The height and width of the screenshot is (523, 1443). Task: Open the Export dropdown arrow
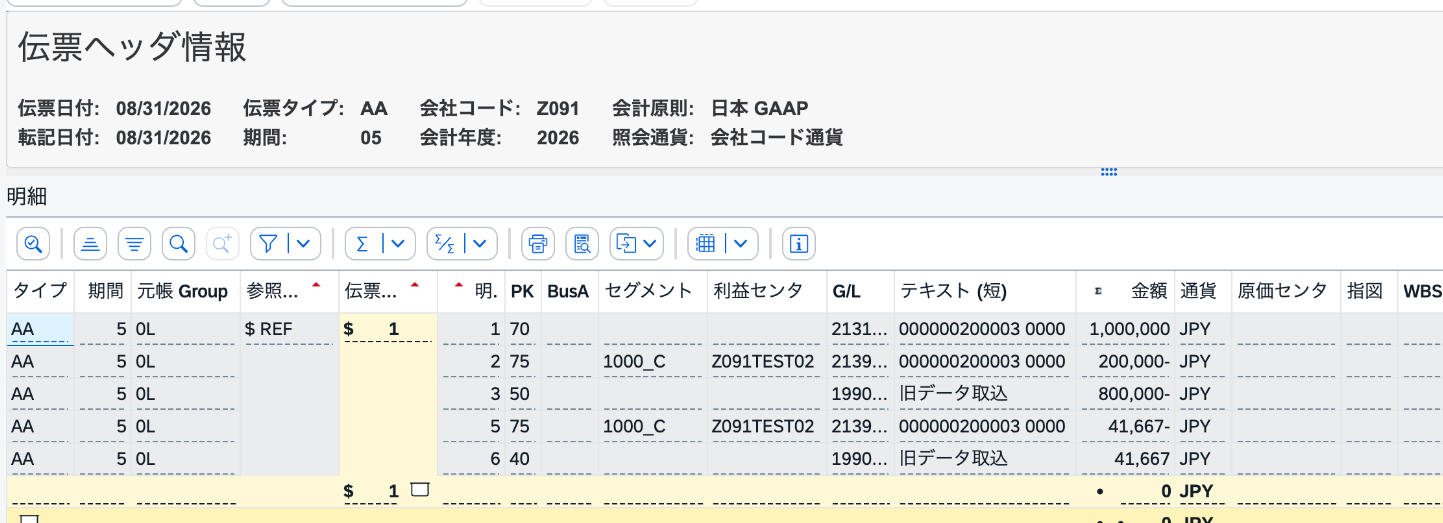(x=651, y=243)
